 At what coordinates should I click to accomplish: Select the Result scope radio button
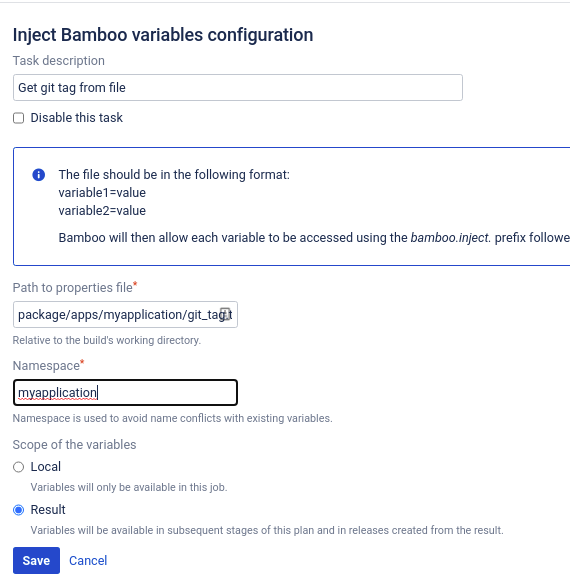19,510
